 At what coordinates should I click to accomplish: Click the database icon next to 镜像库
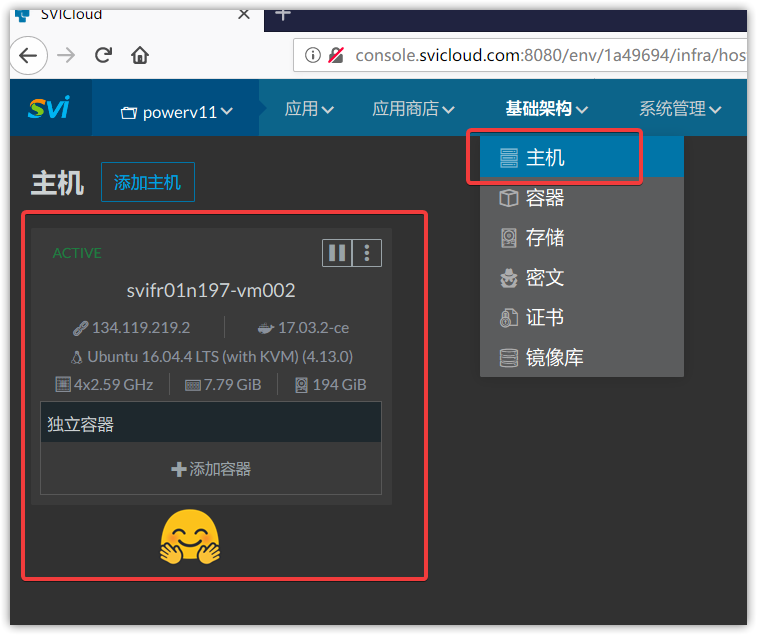click(508, 358)
